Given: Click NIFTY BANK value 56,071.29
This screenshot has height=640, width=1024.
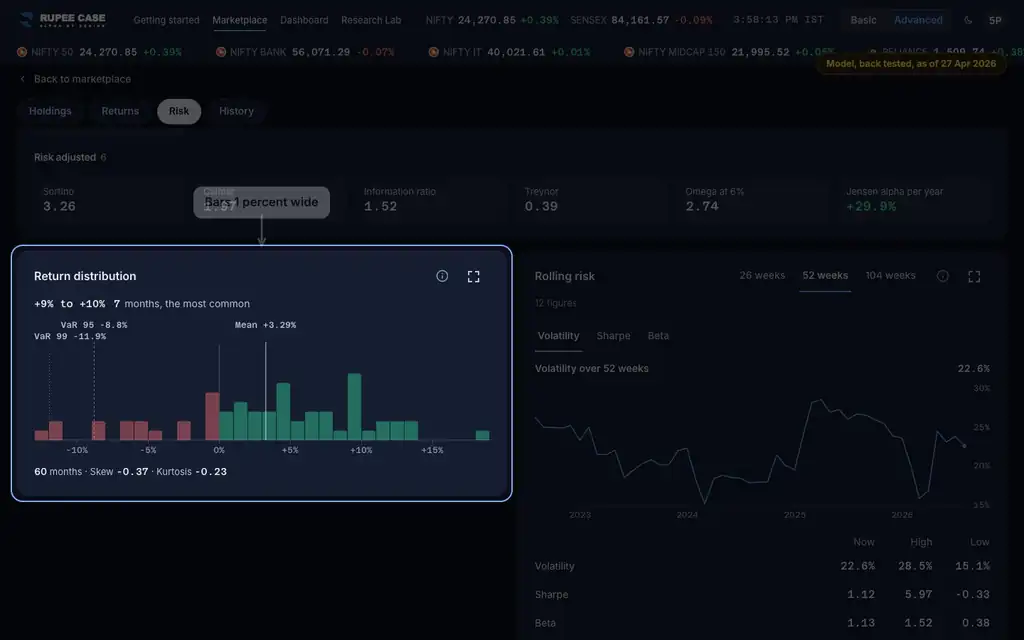Looking at the screenshot, I should coord(321,52).
